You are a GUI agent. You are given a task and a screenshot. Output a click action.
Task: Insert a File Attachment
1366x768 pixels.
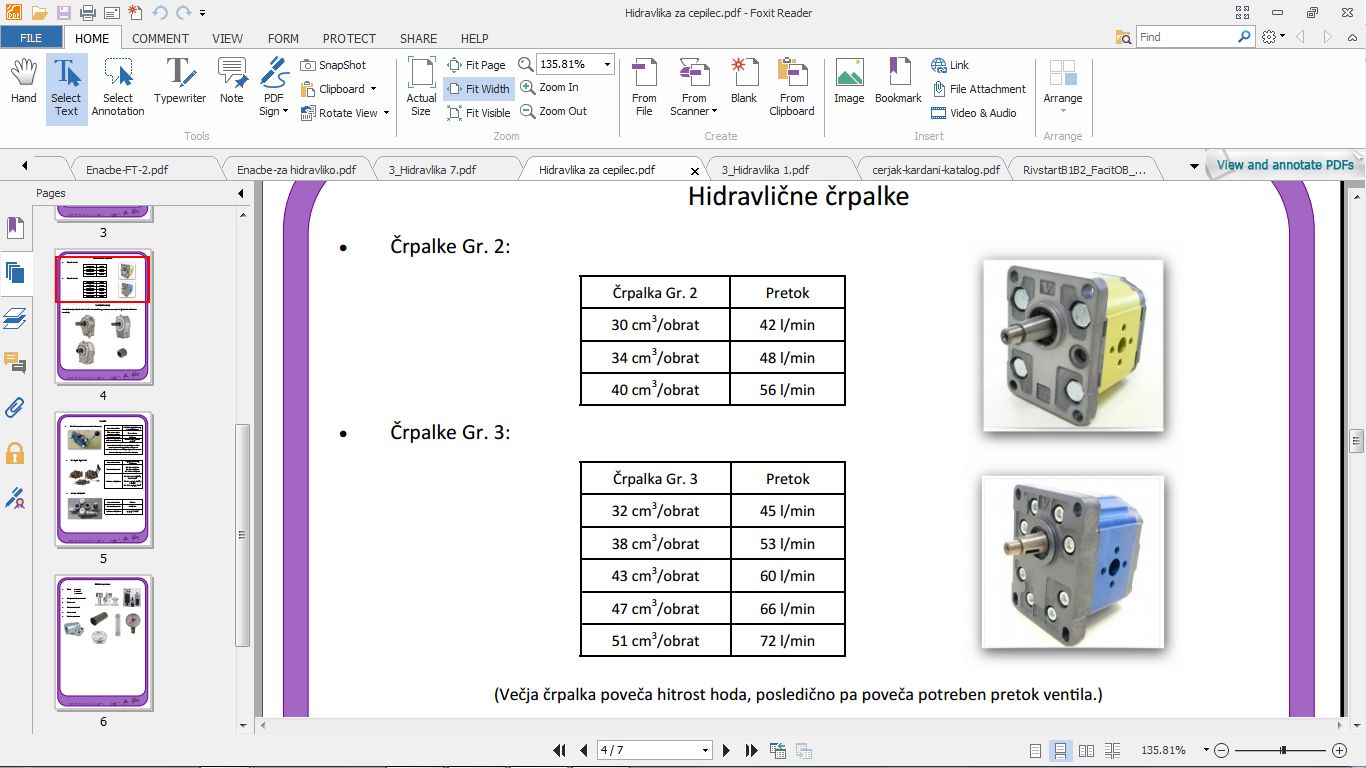[978, 89]
